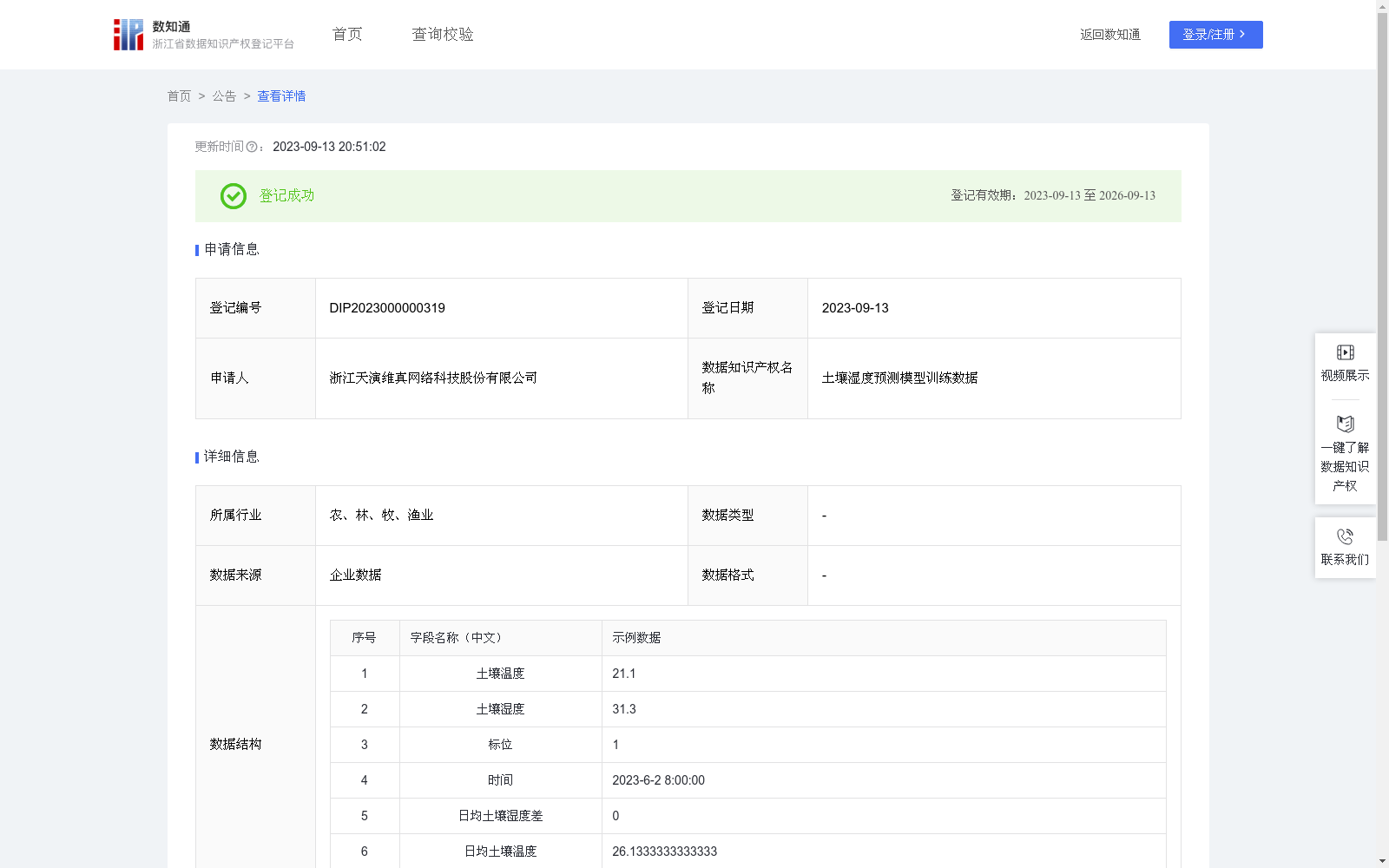This screenshot has height=868, width=1389.
Task: Click the help icon beside 更新时间
Action: click(x=252, y=148)
